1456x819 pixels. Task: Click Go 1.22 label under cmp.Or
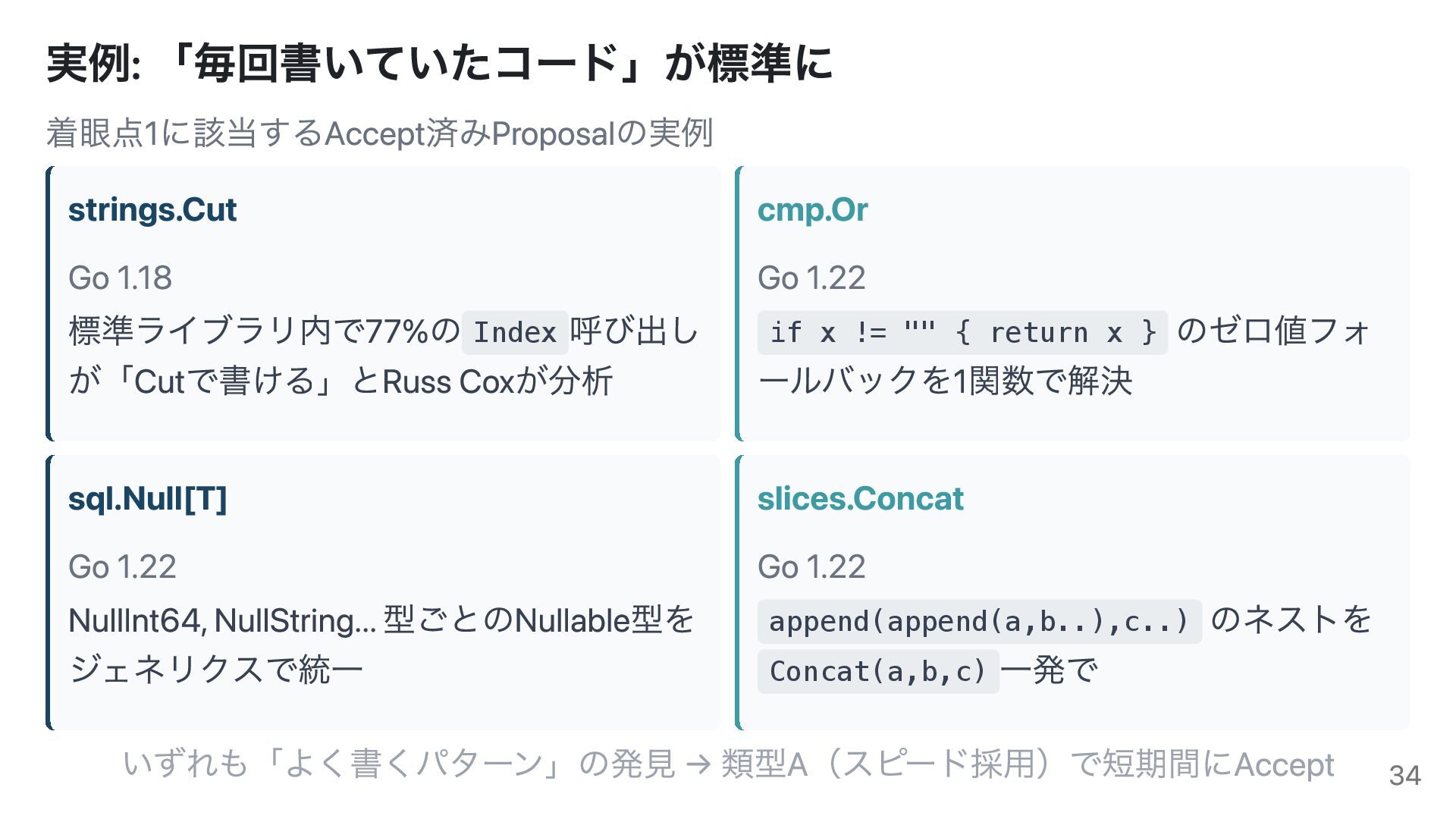pos(811,278)
